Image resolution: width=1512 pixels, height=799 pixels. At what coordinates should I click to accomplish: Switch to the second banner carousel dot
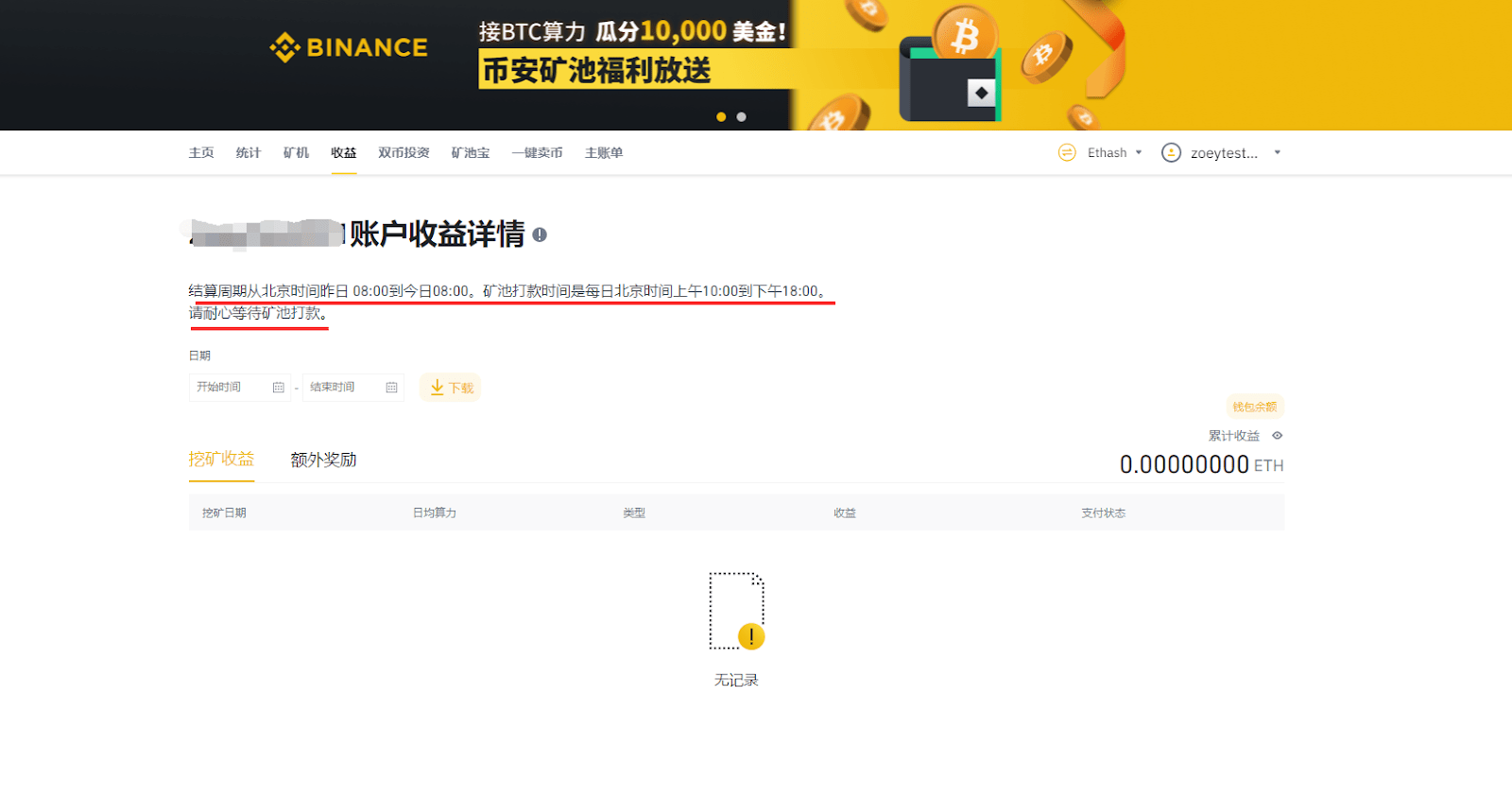click(742, 117)
